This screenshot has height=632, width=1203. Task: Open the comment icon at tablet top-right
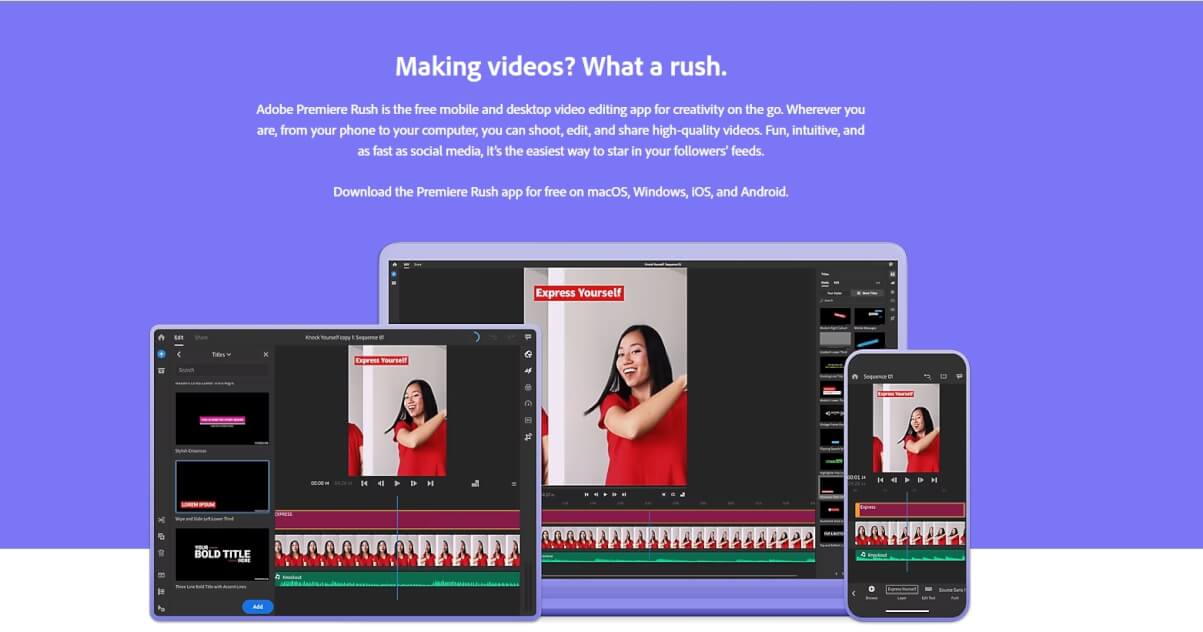click(x=528, y=338)
